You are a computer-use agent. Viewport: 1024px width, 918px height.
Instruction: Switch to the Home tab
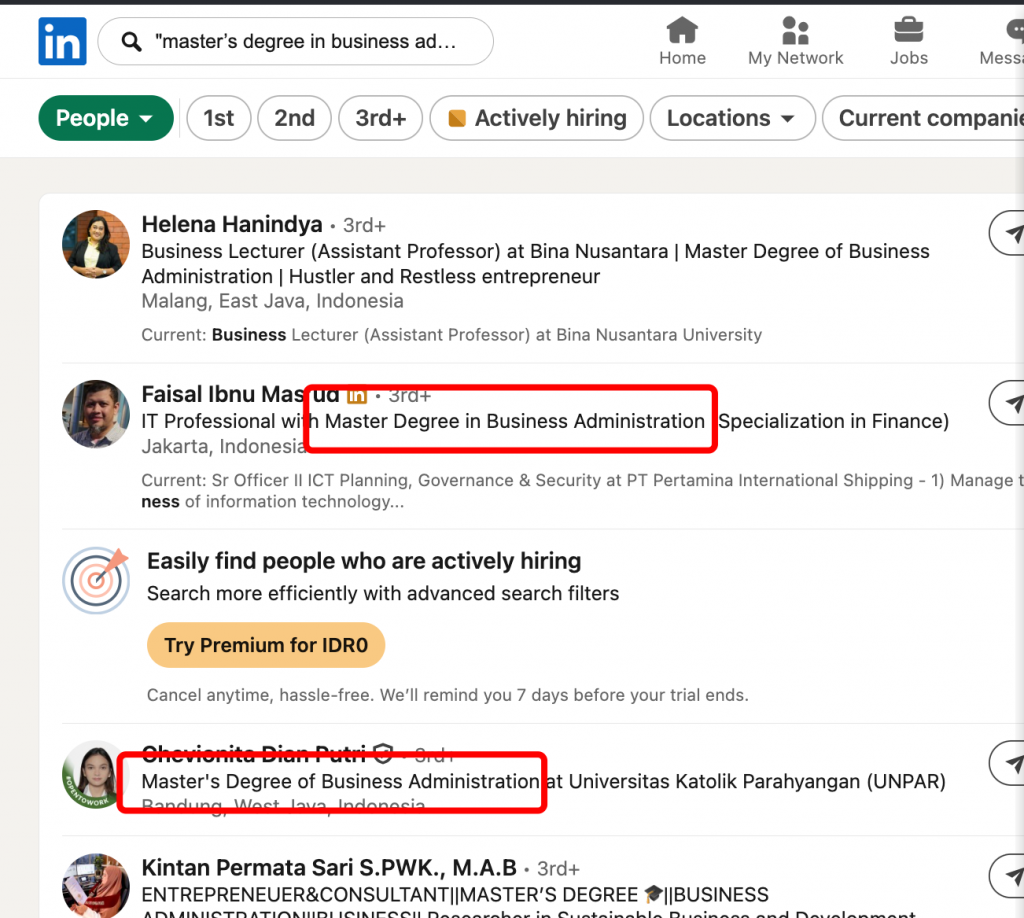682,42
